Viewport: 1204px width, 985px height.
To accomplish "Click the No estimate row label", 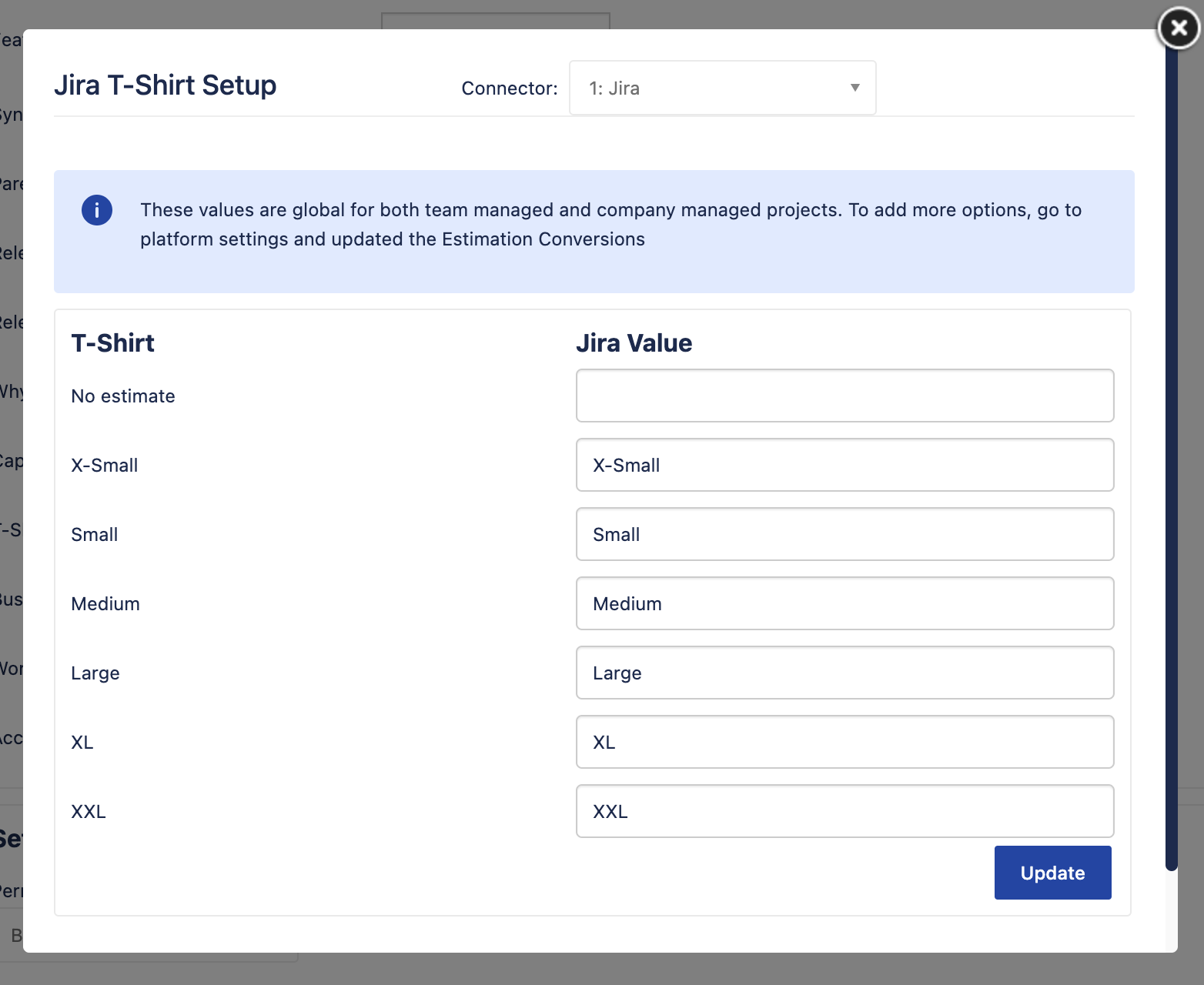I will tap(123, 396).
